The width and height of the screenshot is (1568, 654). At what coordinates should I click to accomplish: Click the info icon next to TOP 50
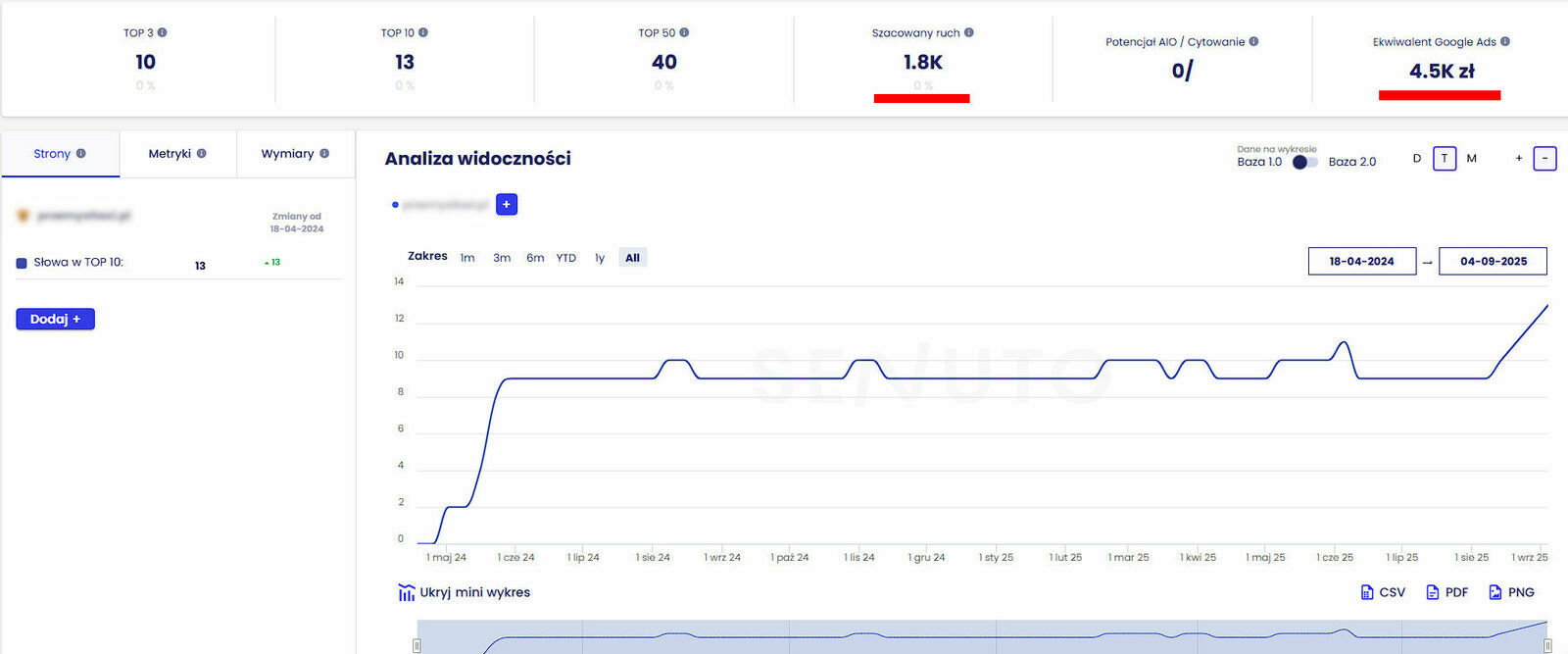coord(684,32)
